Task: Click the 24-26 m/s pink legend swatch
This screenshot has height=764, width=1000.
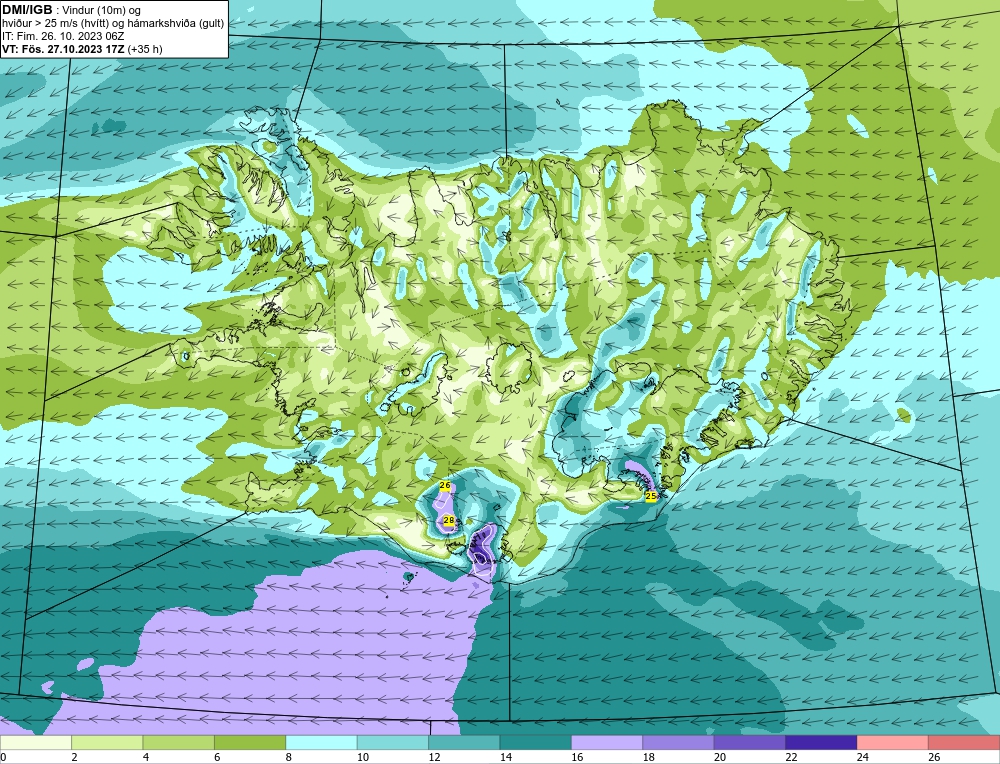Action: [893, 743]
